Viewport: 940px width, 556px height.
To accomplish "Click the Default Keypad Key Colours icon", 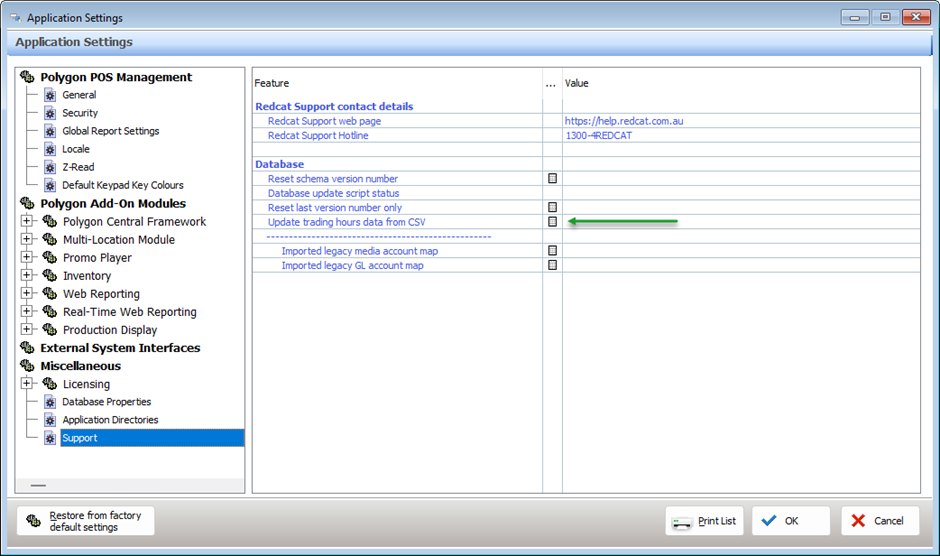I will [50, 185].
